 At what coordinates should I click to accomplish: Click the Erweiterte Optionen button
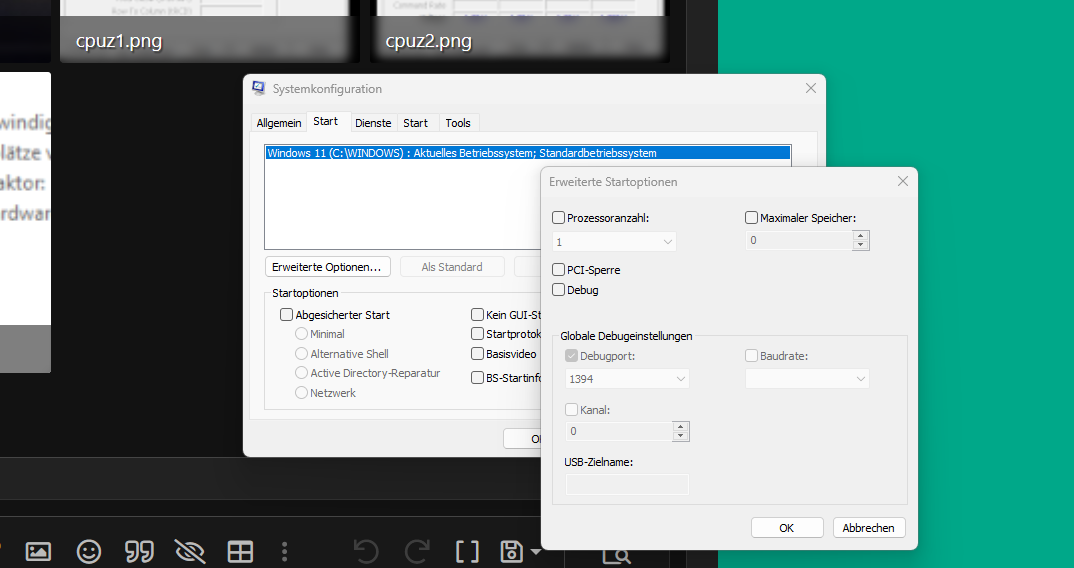click(x=327, y=267)
